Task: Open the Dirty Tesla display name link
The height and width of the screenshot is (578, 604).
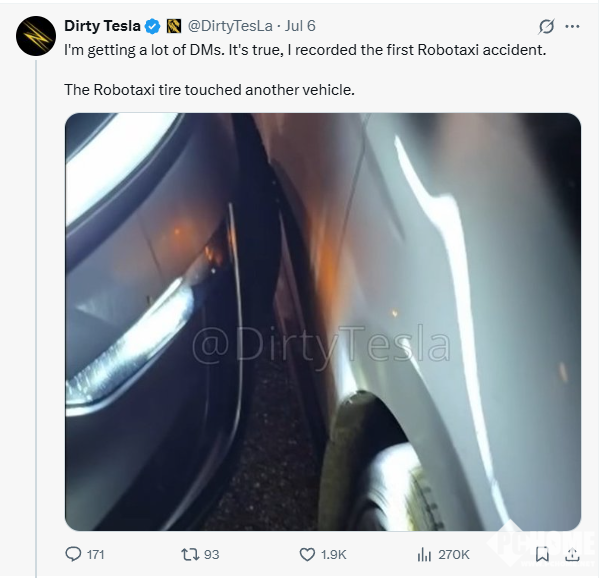Action: [x=102, y=26]
